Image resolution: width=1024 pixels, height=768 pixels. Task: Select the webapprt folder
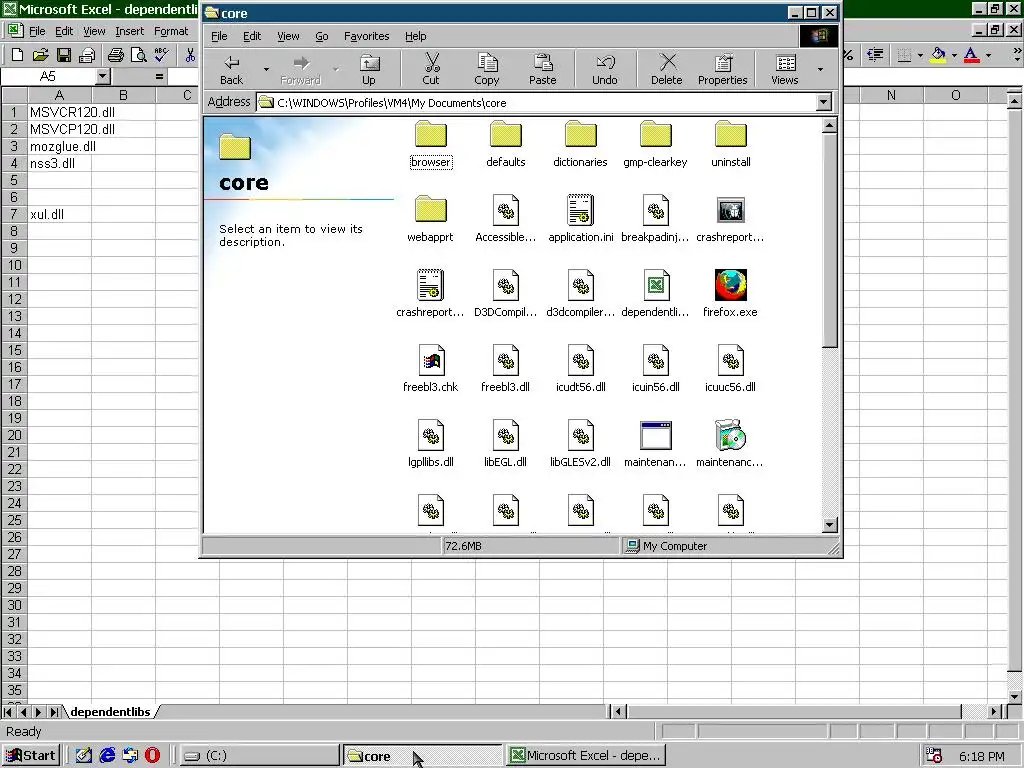pos(430,219)
